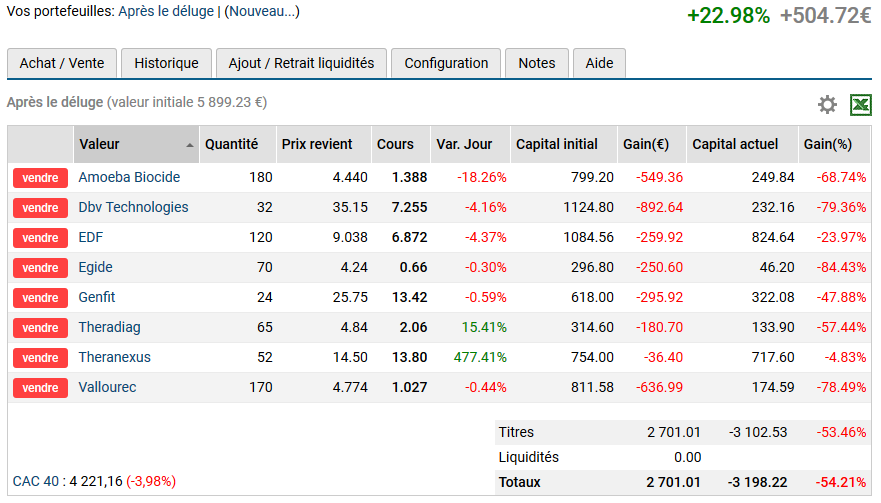Viewport: 881px width, 503px height.
Task: Open the Vallourec stock link
Action: pos(107,387)
